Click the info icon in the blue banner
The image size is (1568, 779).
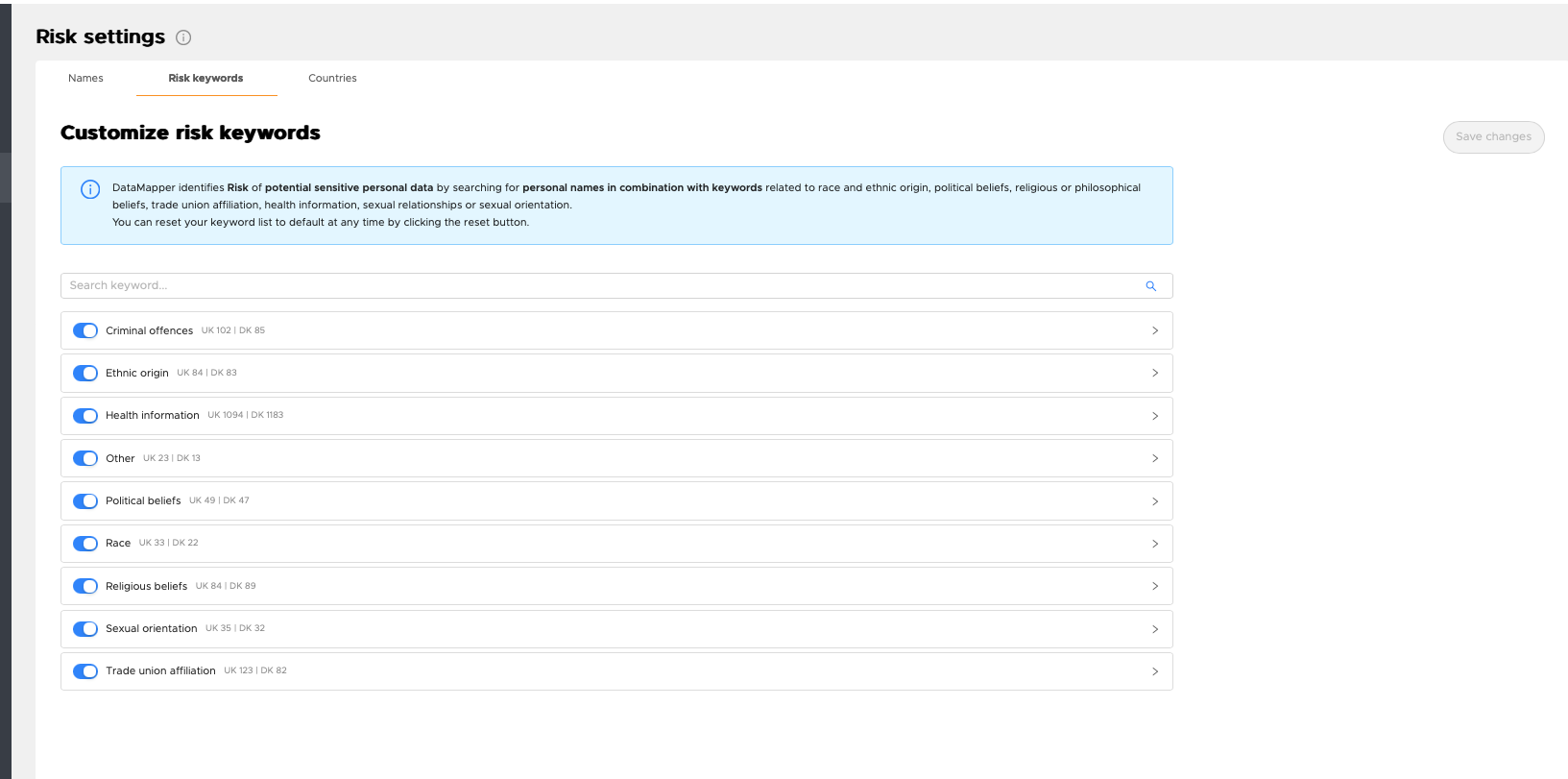pos(90,189)
